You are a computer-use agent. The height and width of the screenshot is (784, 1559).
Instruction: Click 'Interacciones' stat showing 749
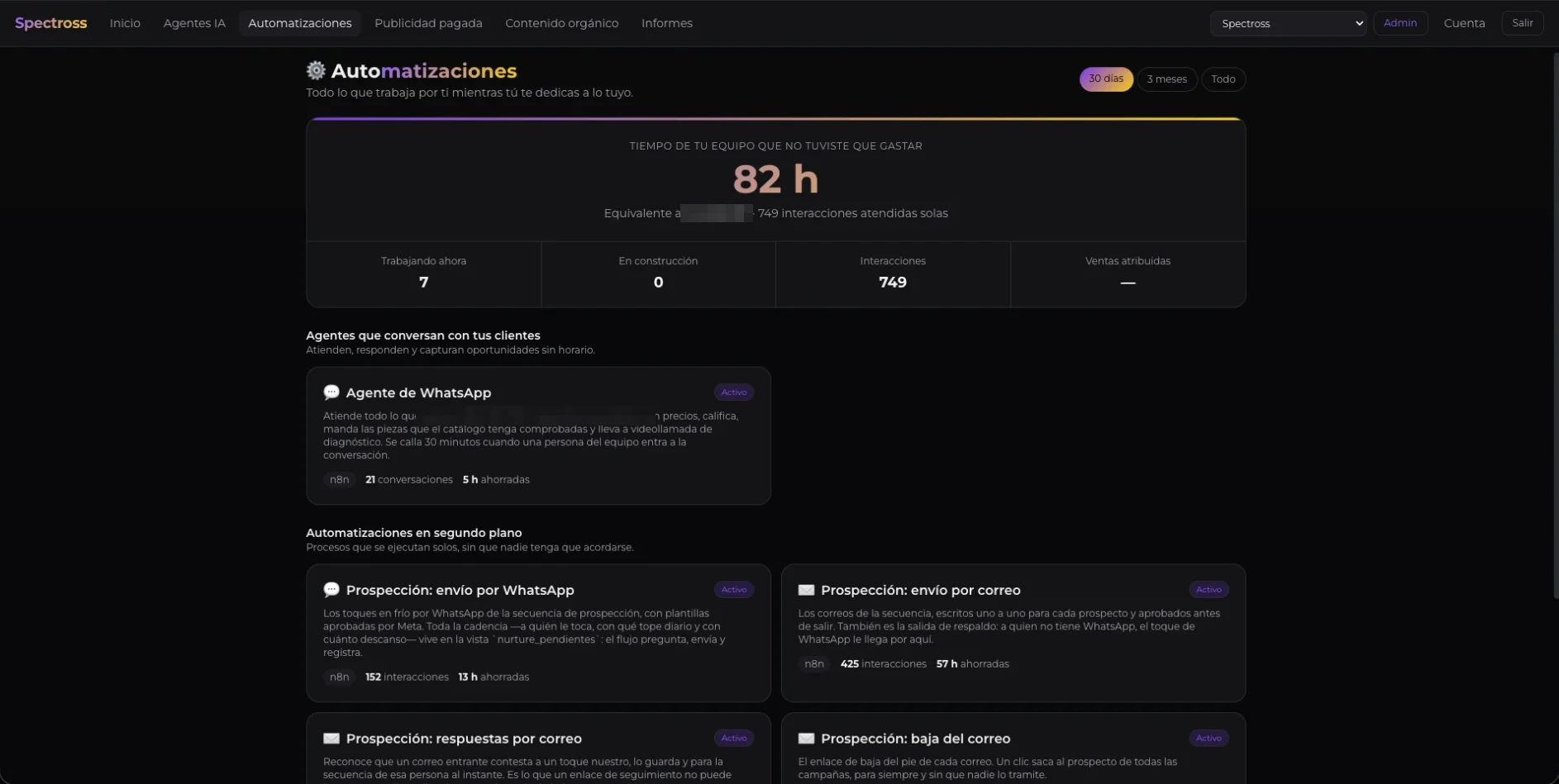tap(893, 273)
